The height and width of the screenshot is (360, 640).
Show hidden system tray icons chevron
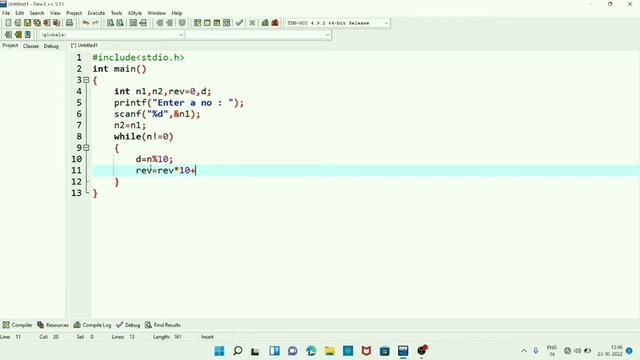524,351
